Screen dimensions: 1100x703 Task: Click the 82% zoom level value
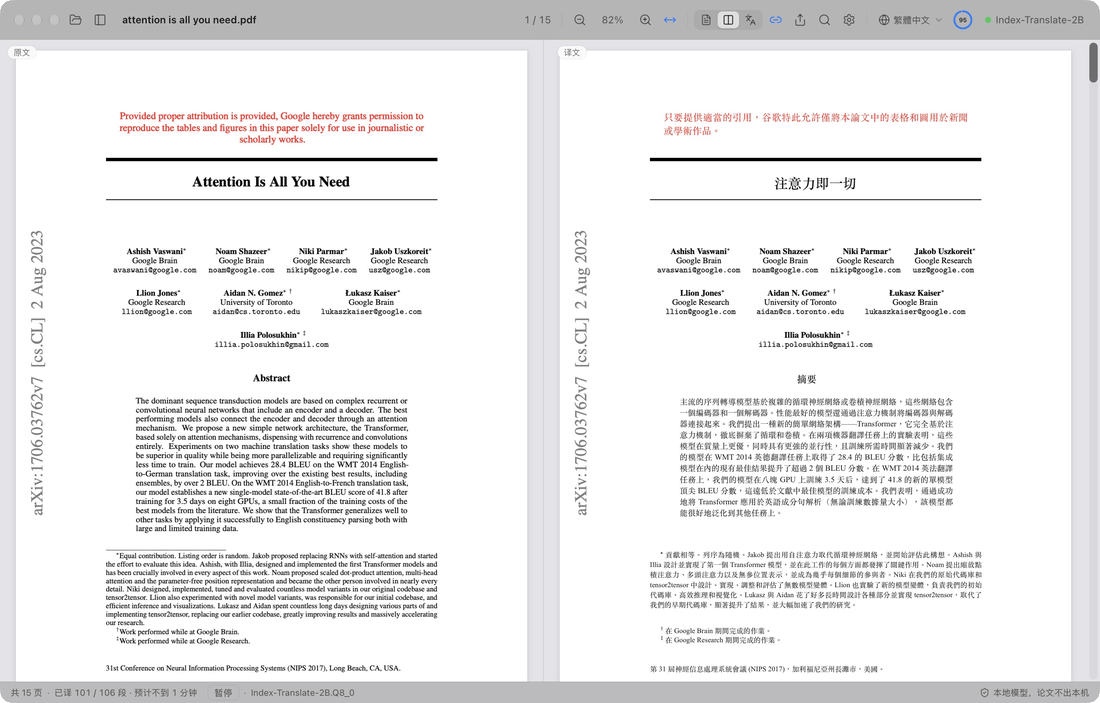[x=612, y=20]
